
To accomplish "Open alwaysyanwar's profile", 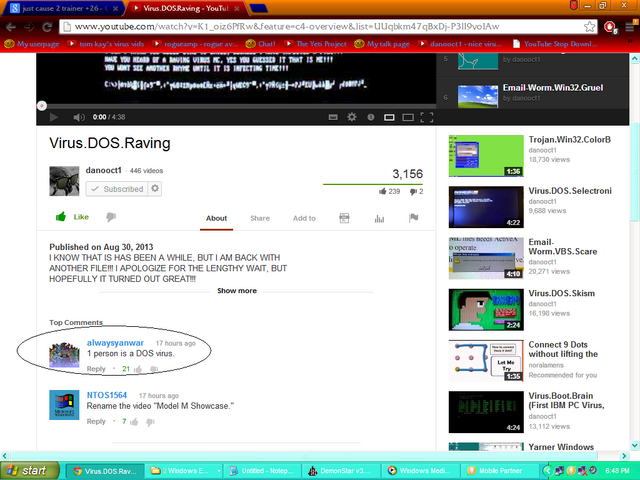I will (115, 343).
